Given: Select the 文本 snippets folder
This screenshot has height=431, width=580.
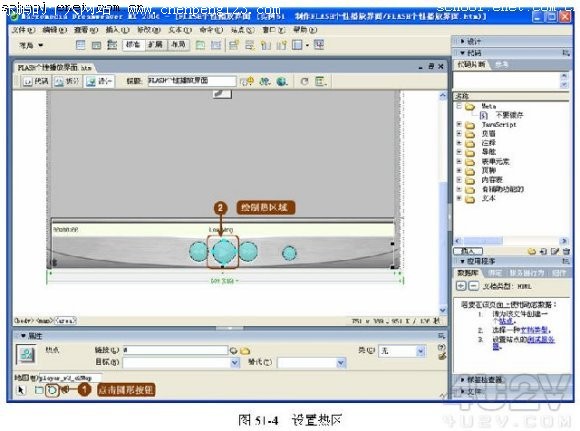Looking at the screenshot, I should point(488,198).
